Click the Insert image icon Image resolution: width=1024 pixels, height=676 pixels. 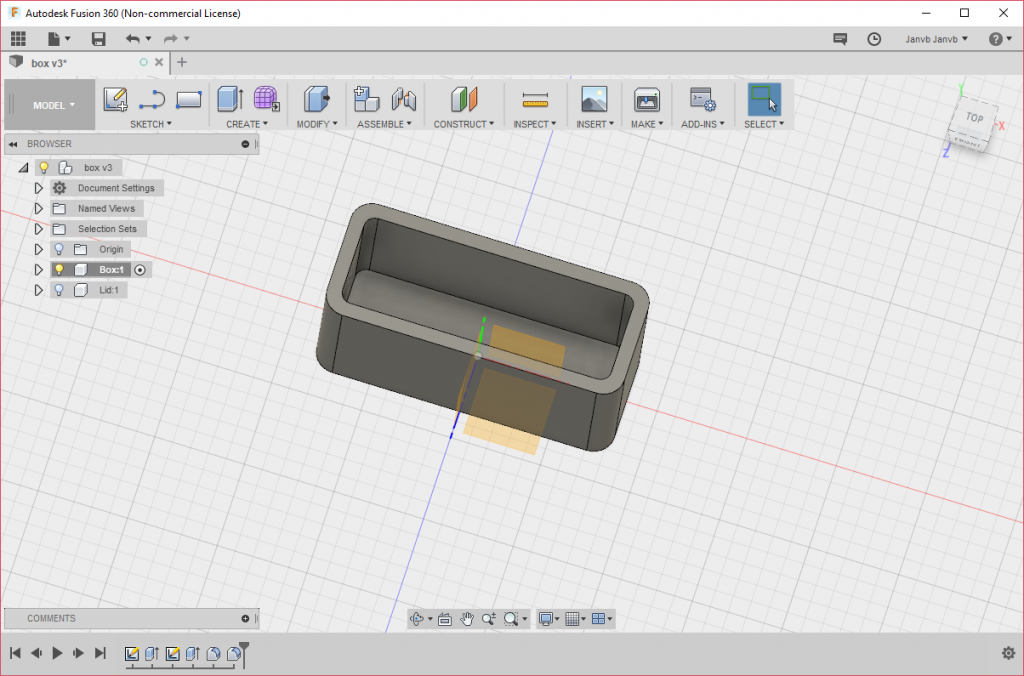click(x=594, y=99)
